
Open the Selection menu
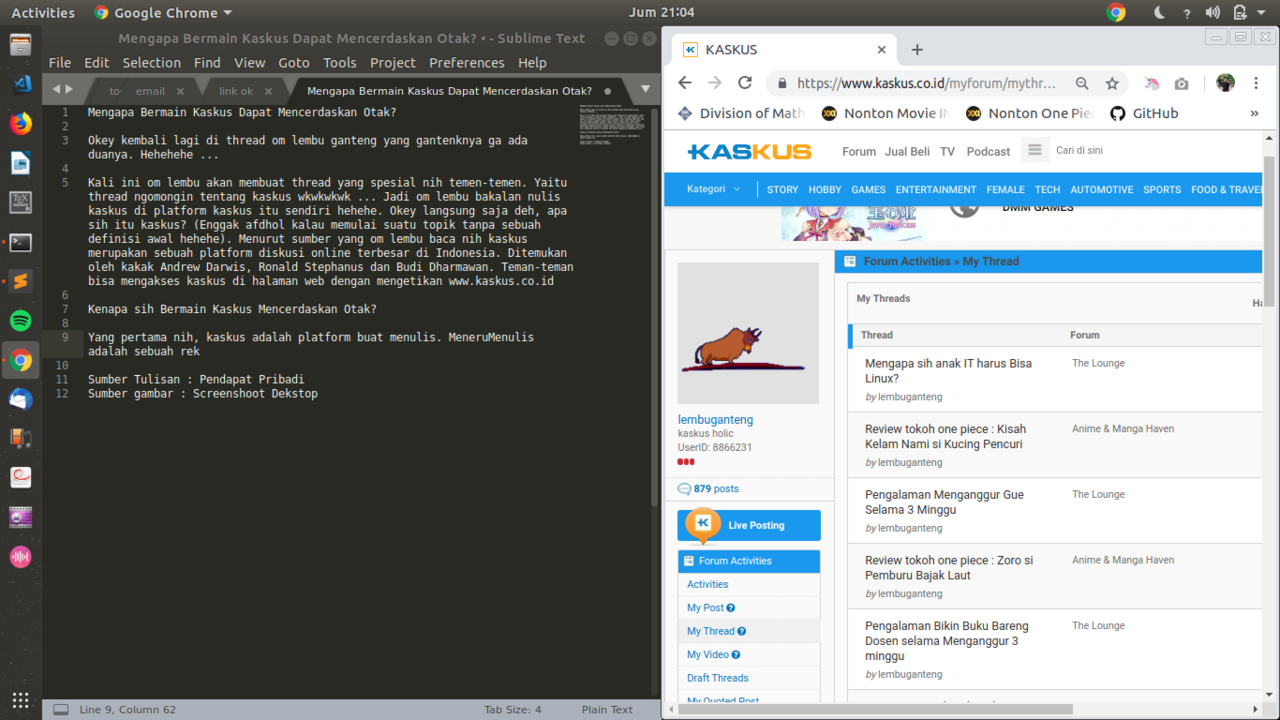[152, 62]
